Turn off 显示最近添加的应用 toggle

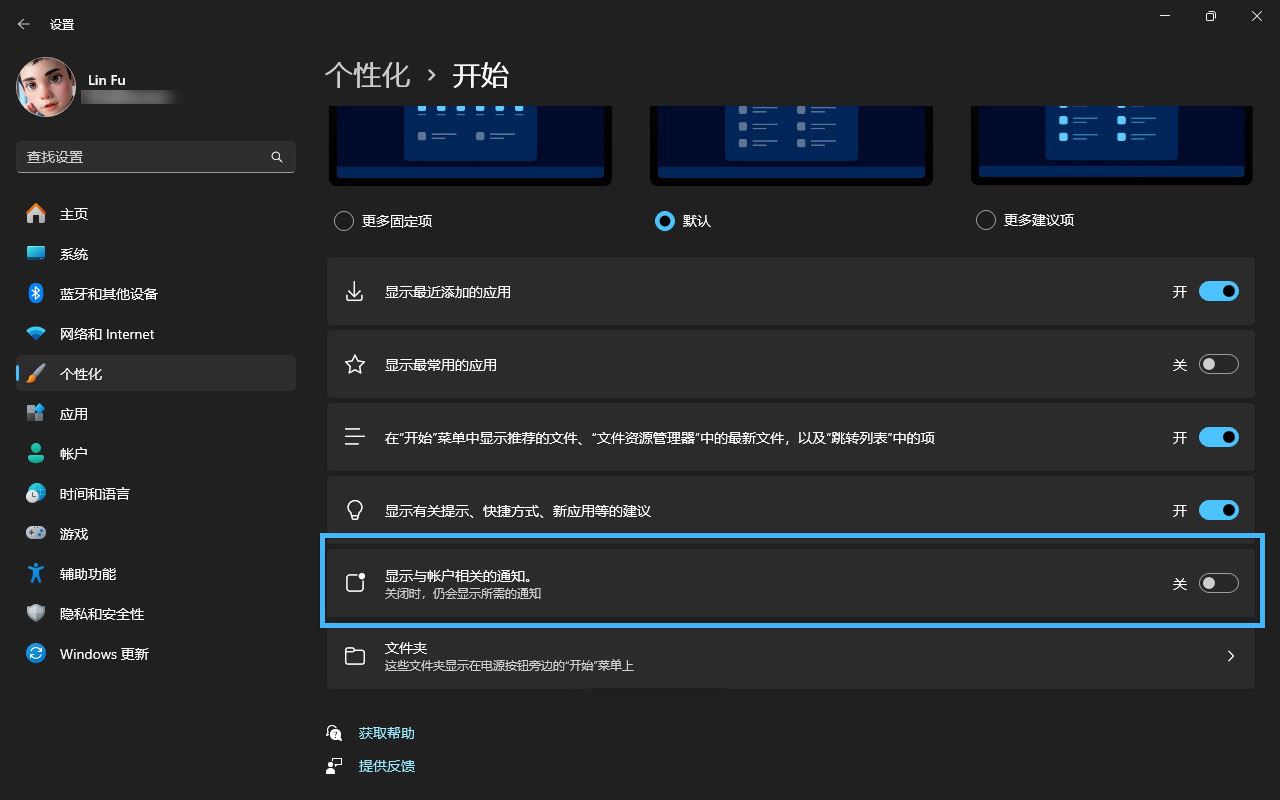pos(1219,292)
